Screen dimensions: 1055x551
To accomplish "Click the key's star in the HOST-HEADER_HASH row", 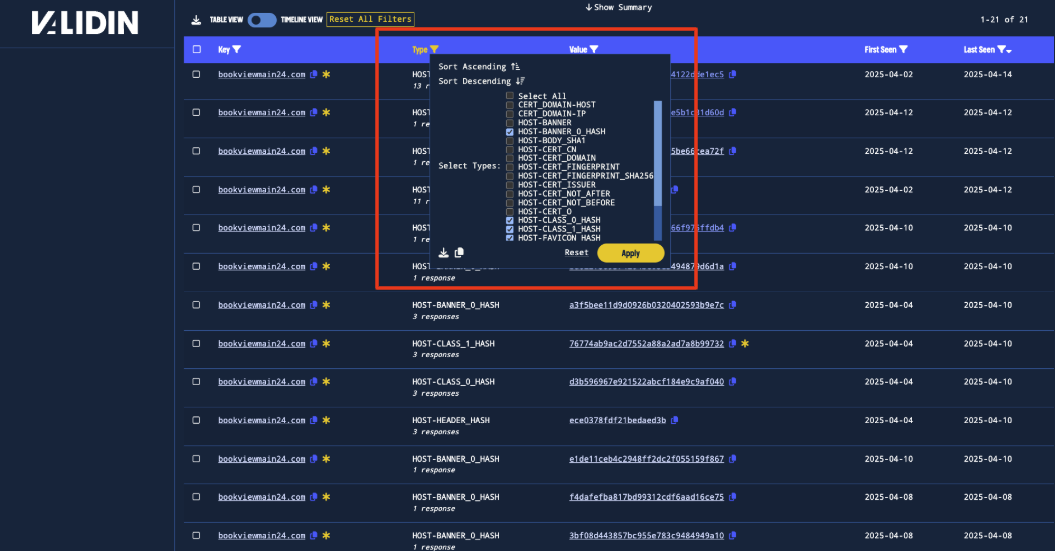I will pyautogui.click(x=326, y=420).
